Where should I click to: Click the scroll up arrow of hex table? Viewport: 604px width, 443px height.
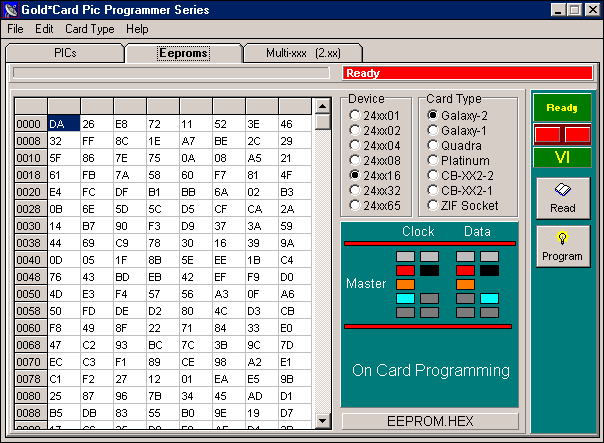pyautogui.click(x=323, y=106)
